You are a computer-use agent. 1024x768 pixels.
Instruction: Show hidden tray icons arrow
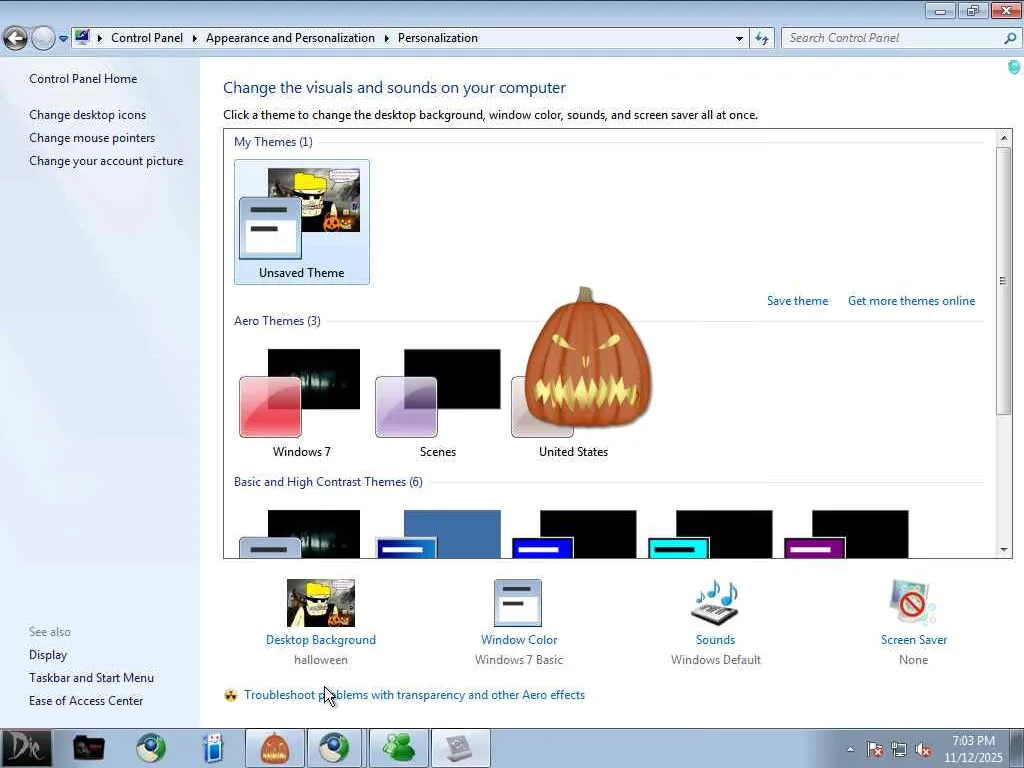click(x=850, y=749)
